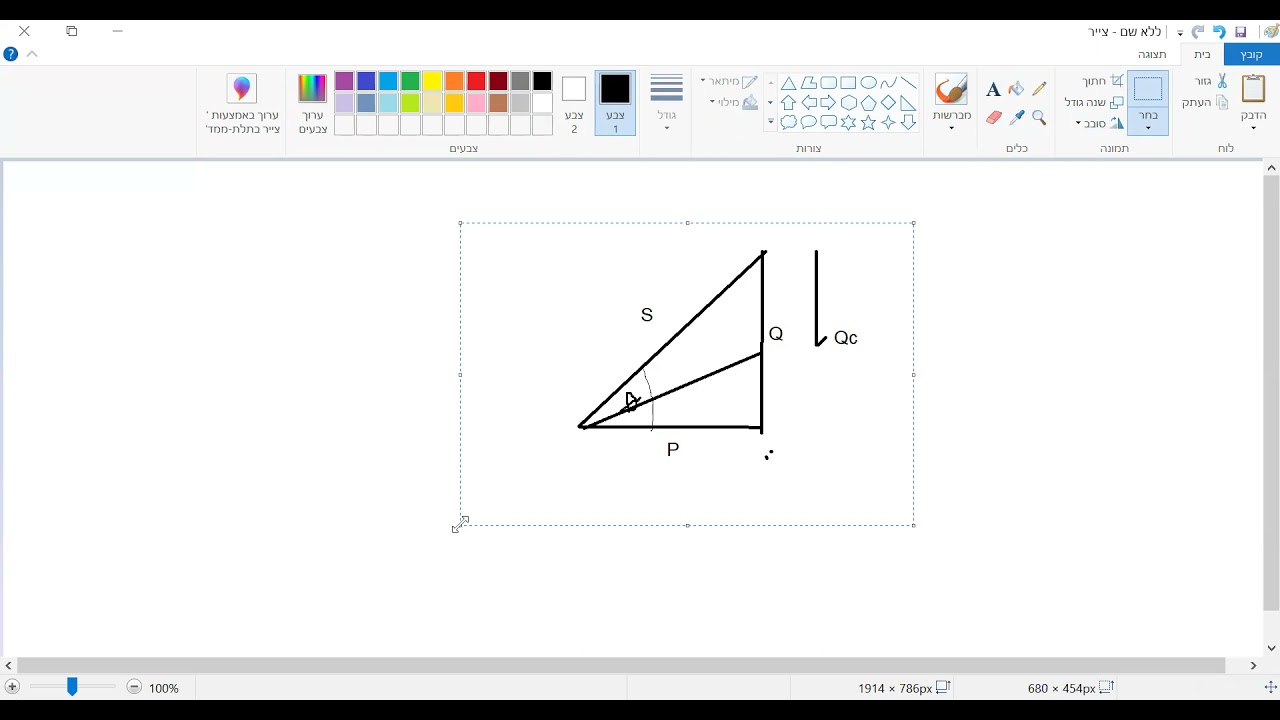The width and height of the screenshot is (1280, 720).
Task: Switch to the Home (בית) tab
Action: point(1202,54)
